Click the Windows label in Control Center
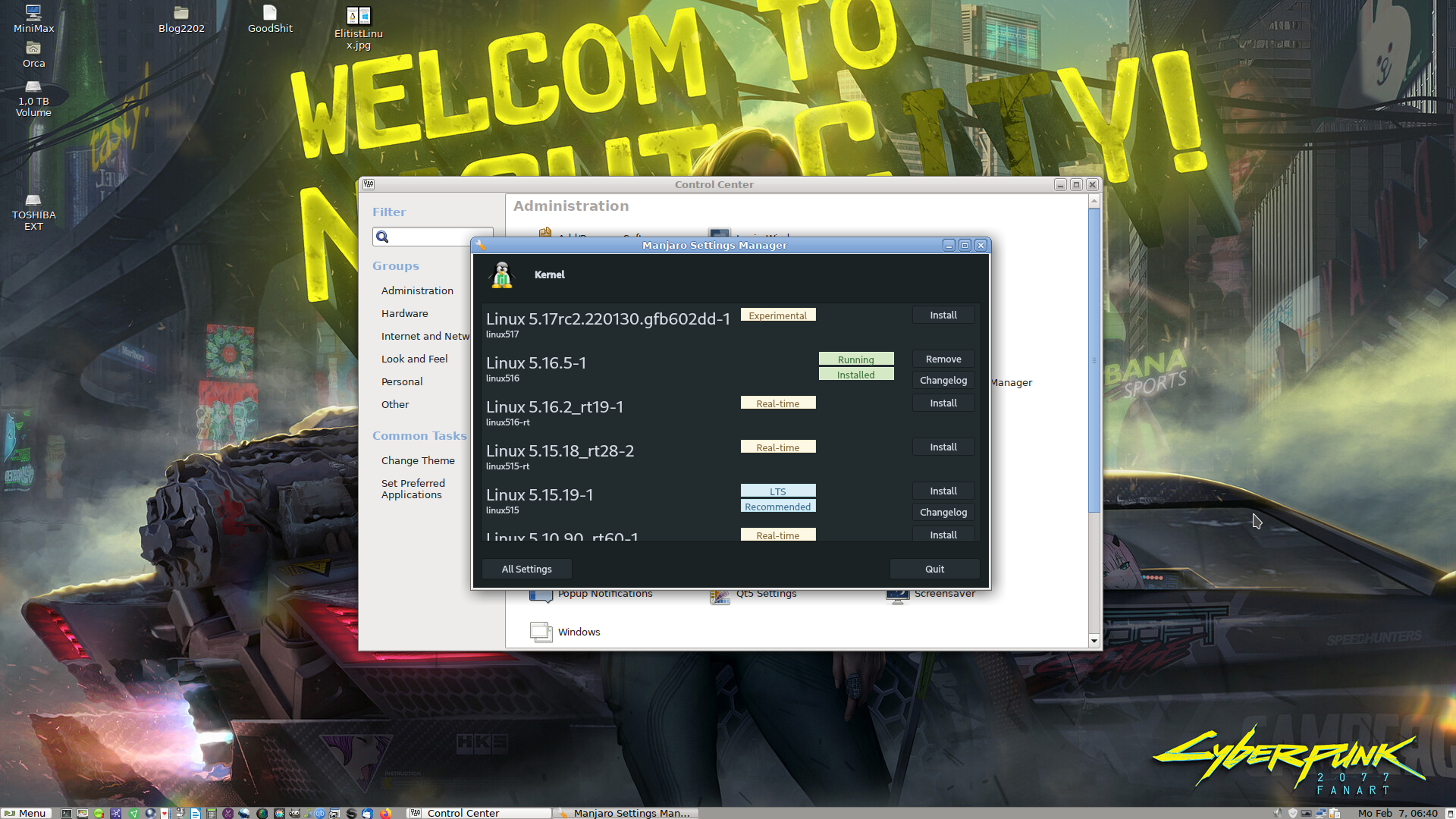Image resolution: width=1456 pixels, height=819 pixels. pos(579,632)
